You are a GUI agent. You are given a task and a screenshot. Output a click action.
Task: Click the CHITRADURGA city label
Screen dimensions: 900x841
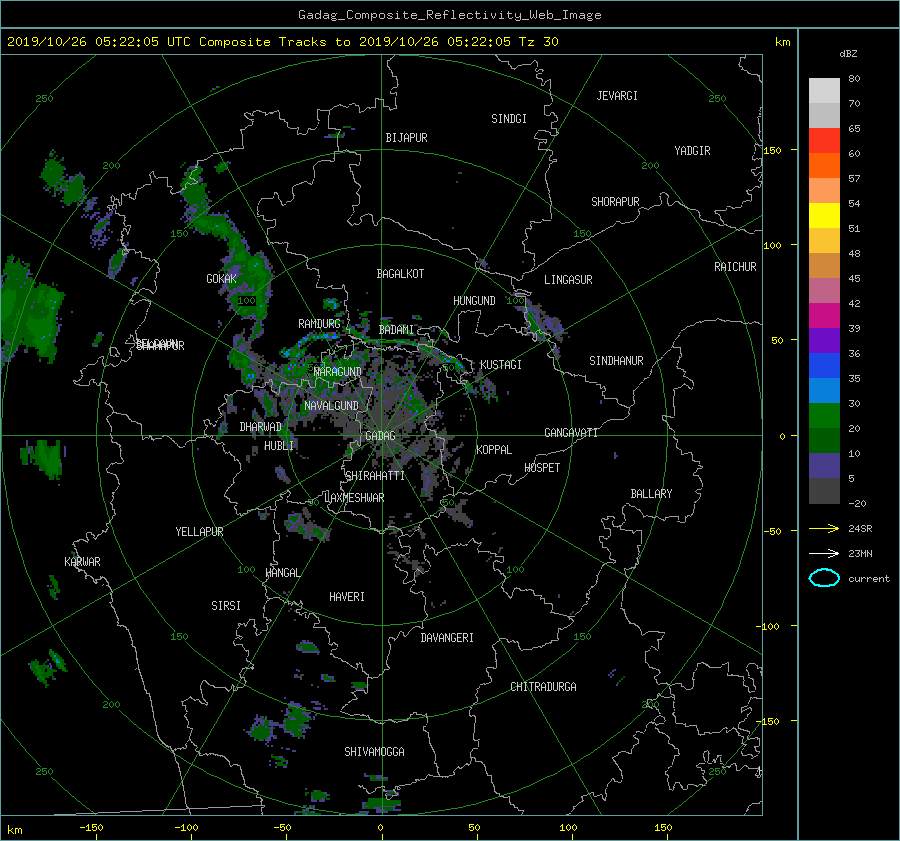pos(543,687)
